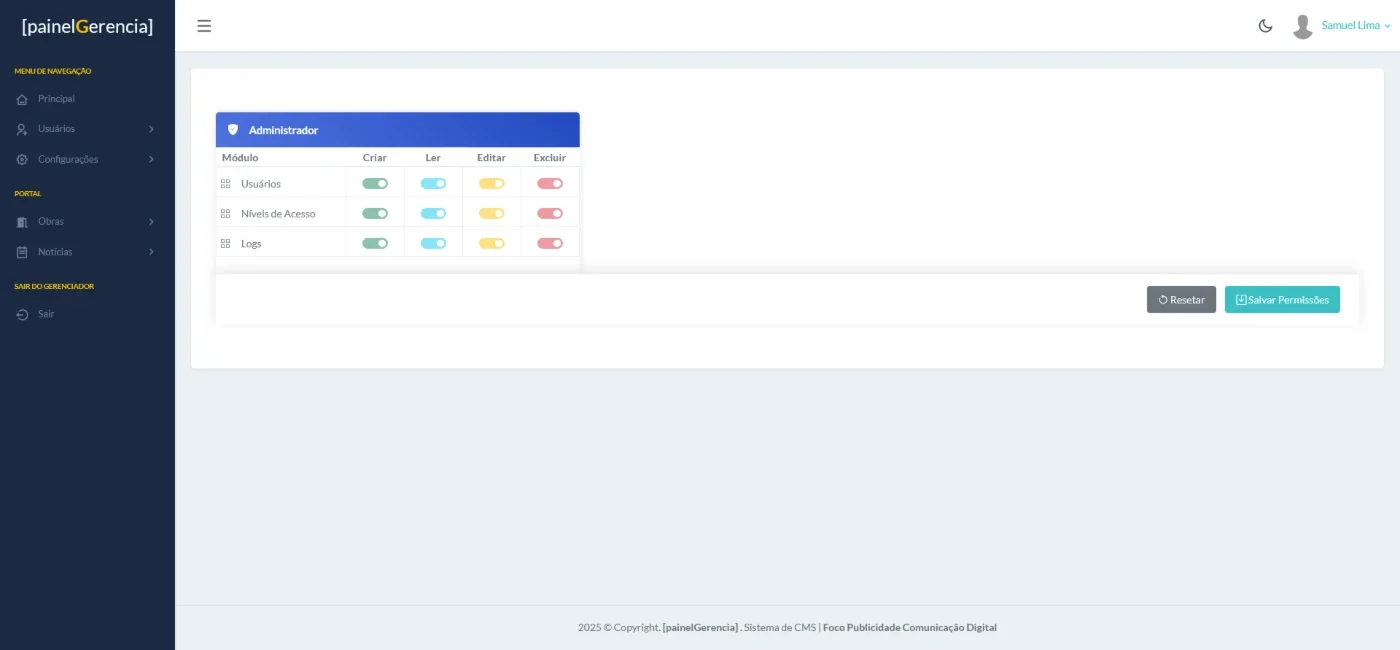Toggle Excluir permission for Logs

pos(550,244)
